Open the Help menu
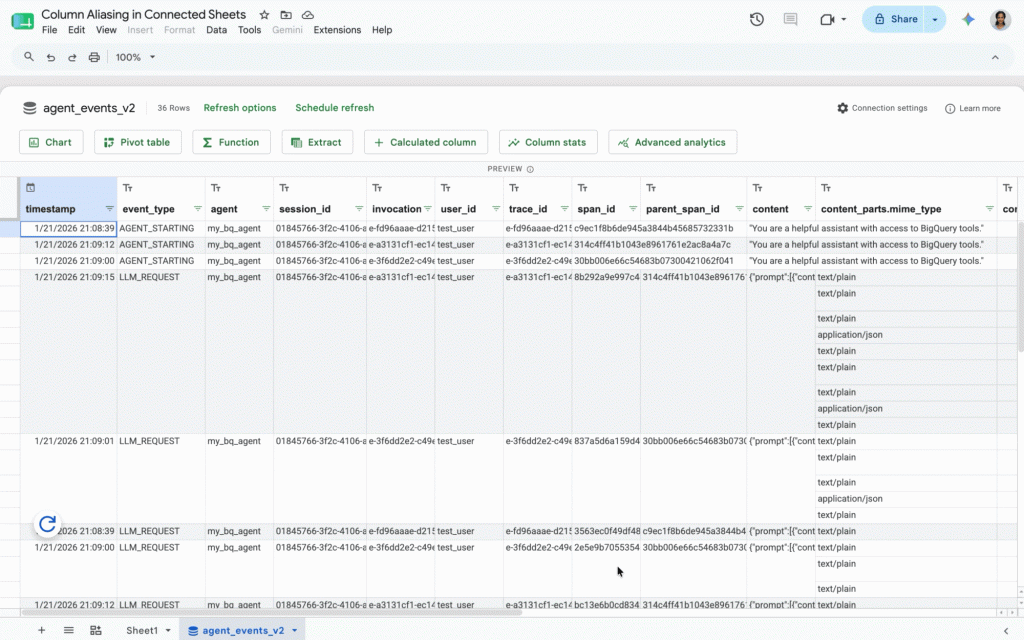Viewport: 1024px width, 640px height. point(382,30)
